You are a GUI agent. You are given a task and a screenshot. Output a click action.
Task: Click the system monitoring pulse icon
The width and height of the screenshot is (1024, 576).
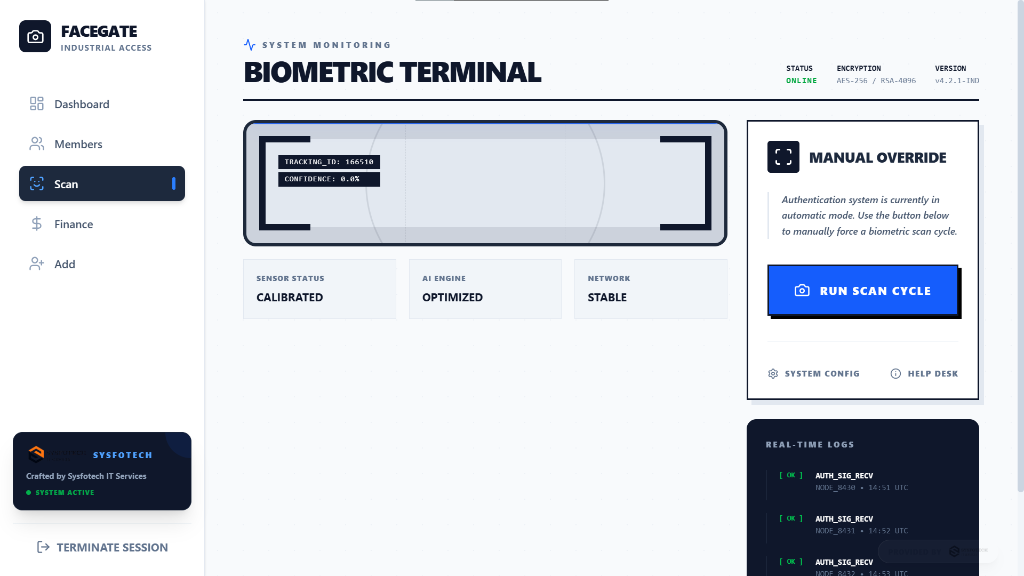[249, 45]
